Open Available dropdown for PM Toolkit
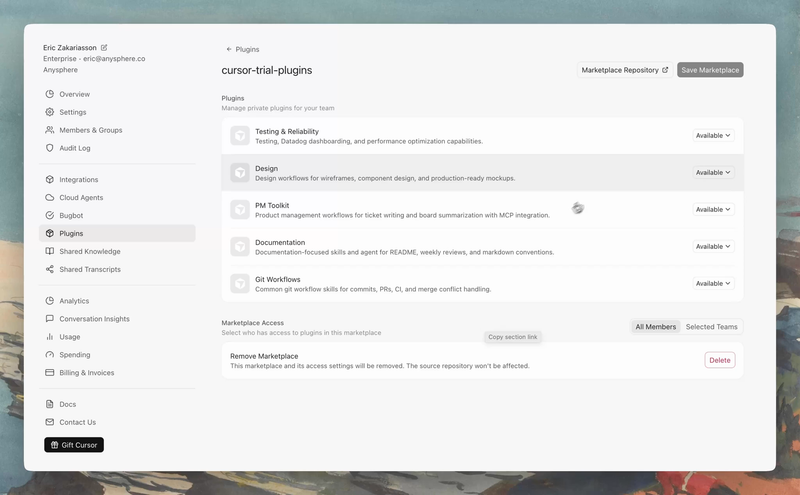This screenshot has width=800, height=495. point(713,209)
